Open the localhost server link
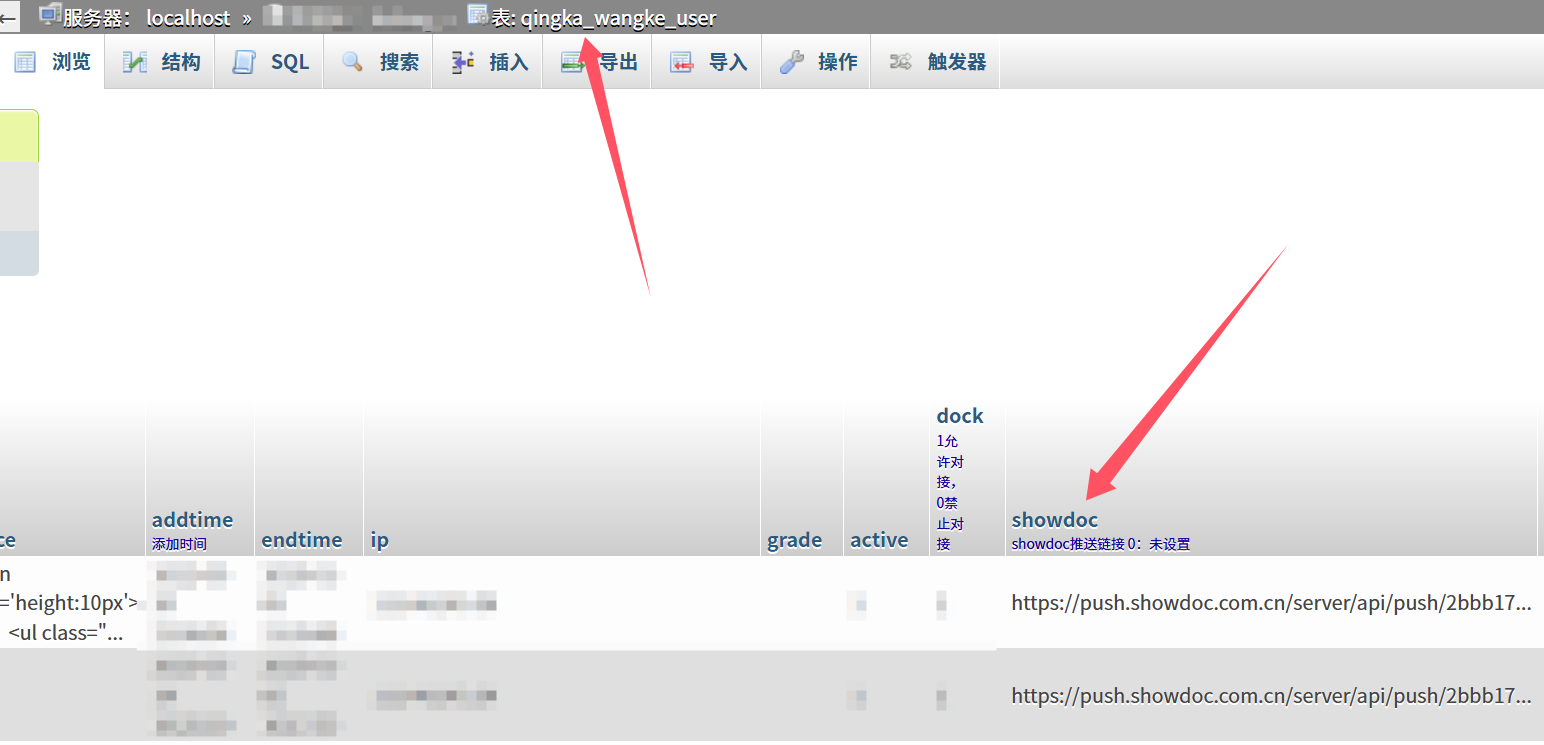 click(188, 18)
